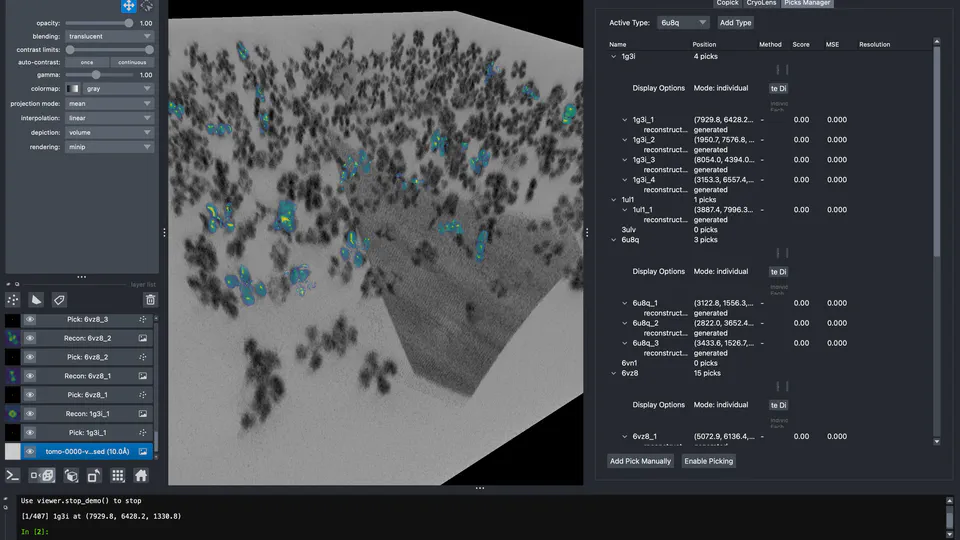
Task: Switch to the Copick tab
Action: [x=727, y=3]
